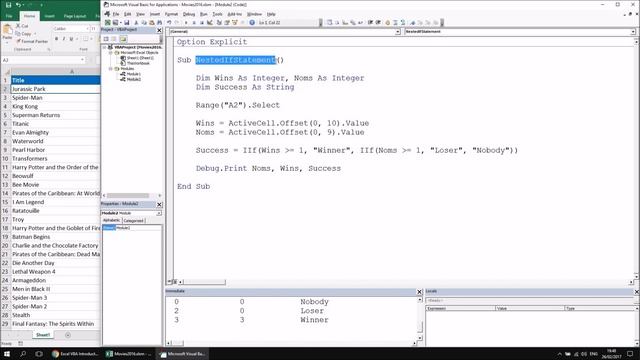The width and height of the screenshot is (640, 360).
Task: Click Excel Save icon in quick access toolbar
Action: (x=9, y=5)
